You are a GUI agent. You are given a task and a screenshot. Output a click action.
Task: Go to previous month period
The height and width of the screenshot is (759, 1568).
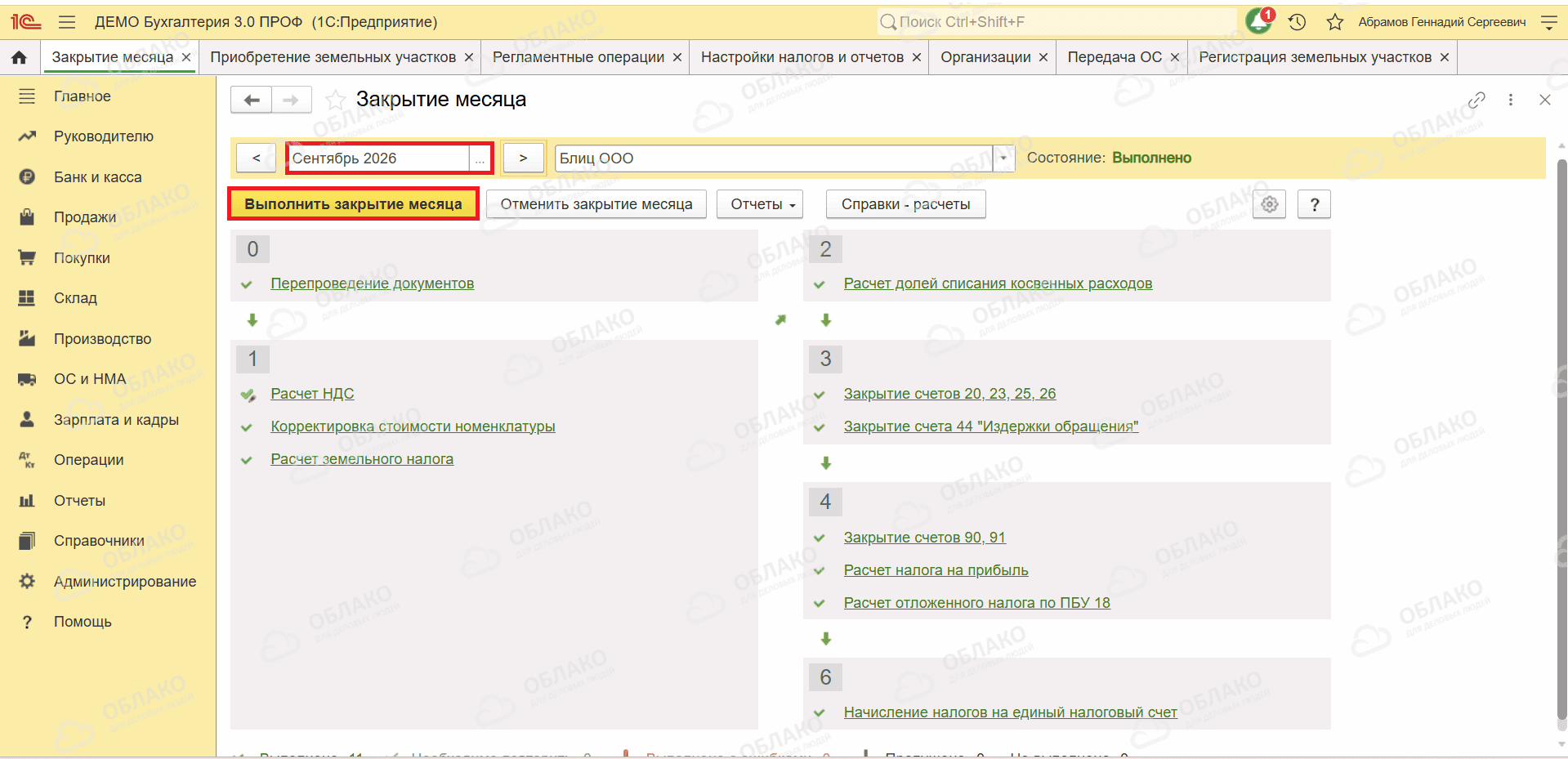pos(256,158)
